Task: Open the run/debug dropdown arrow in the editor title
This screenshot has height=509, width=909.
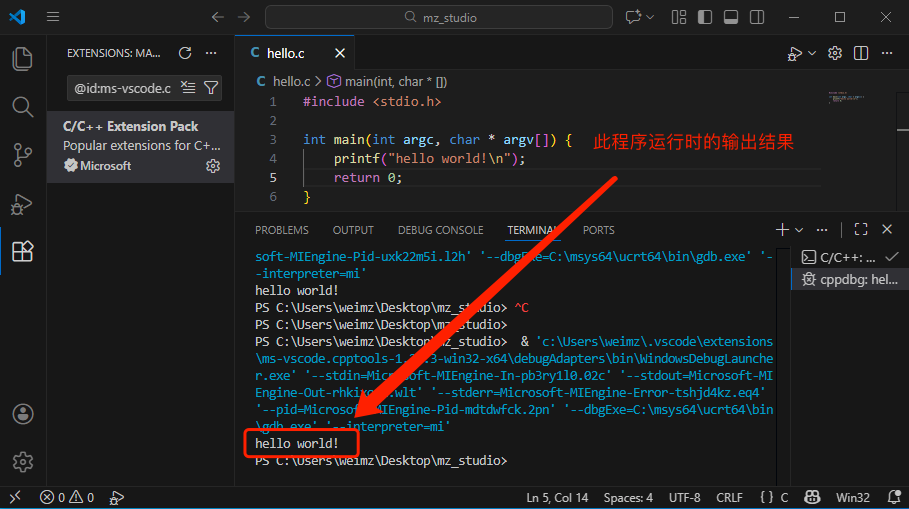Action: (x=812, y=53)
